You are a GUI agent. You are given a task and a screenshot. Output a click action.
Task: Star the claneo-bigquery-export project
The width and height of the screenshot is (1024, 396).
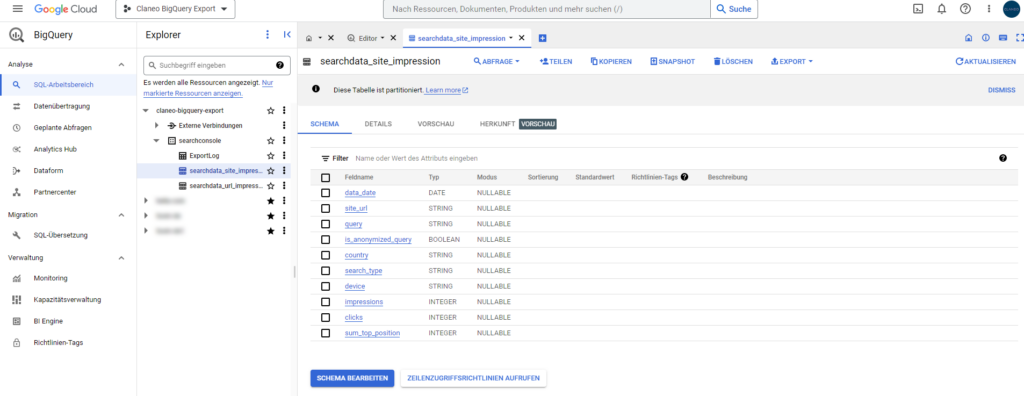pyautogui.click(x=270, y=110)
